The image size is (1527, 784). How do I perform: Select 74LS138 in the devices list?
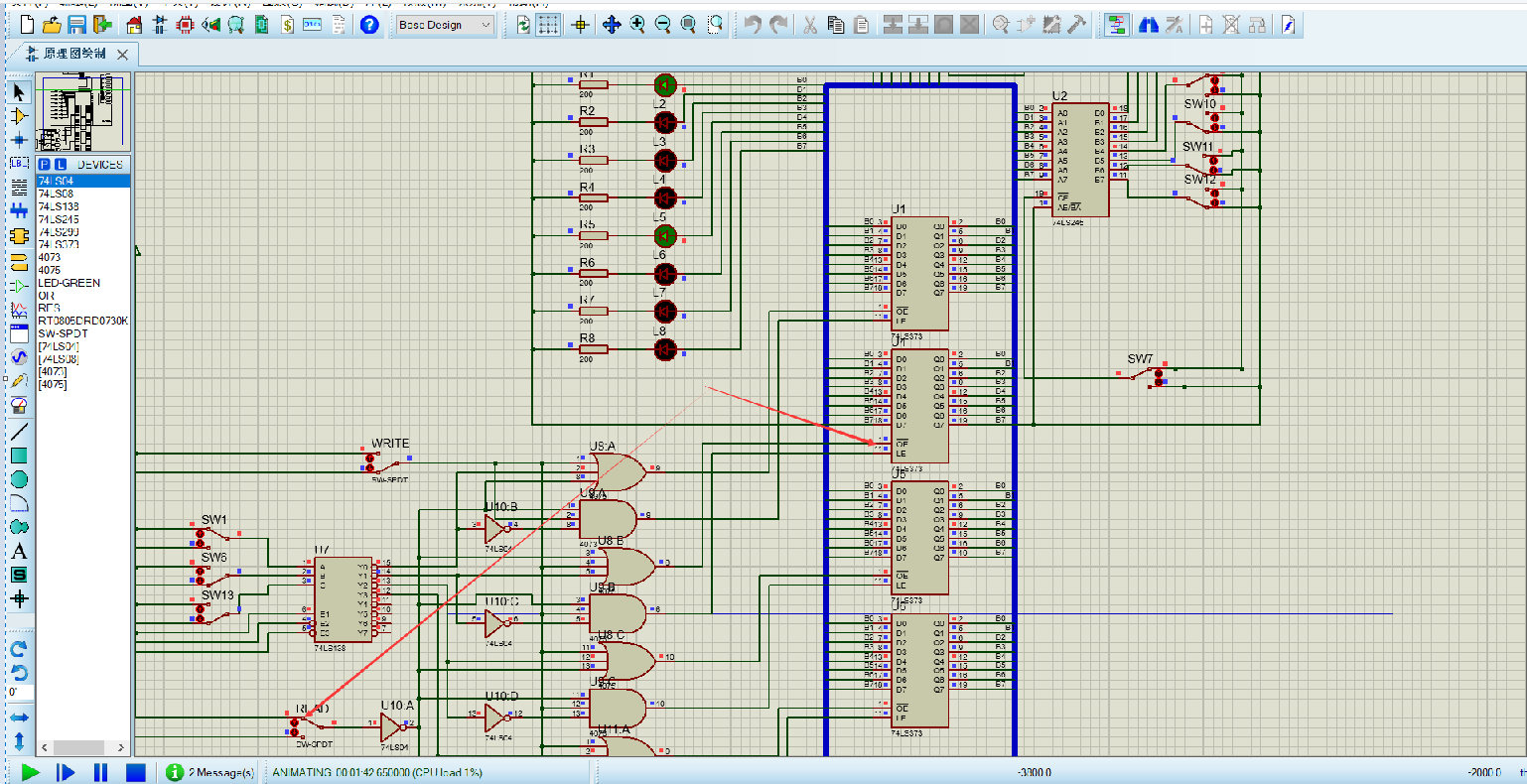point(58,206)
